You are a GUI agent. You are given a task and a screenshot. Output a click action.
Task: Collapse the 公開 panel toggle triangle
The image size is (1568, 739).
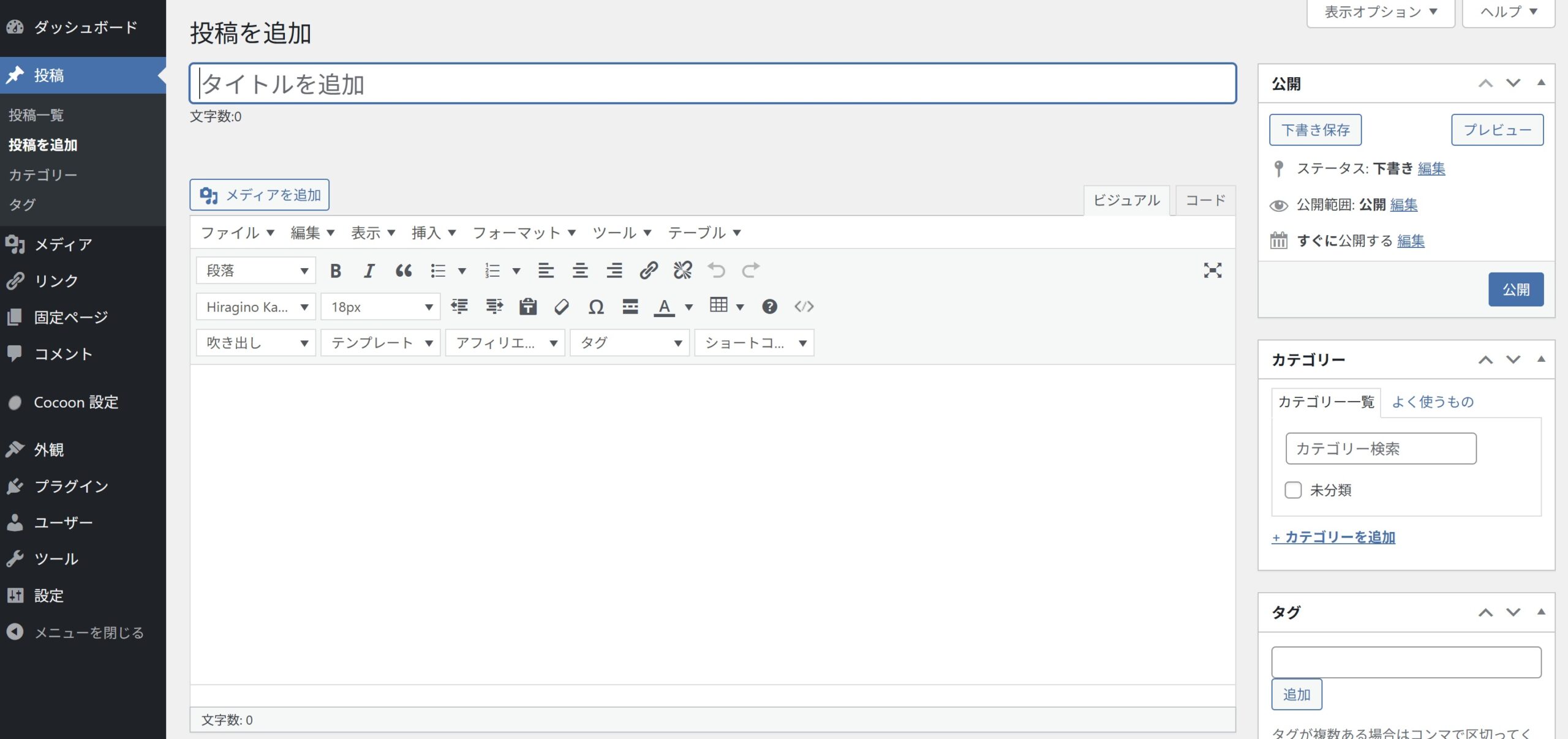[1541, 83]
